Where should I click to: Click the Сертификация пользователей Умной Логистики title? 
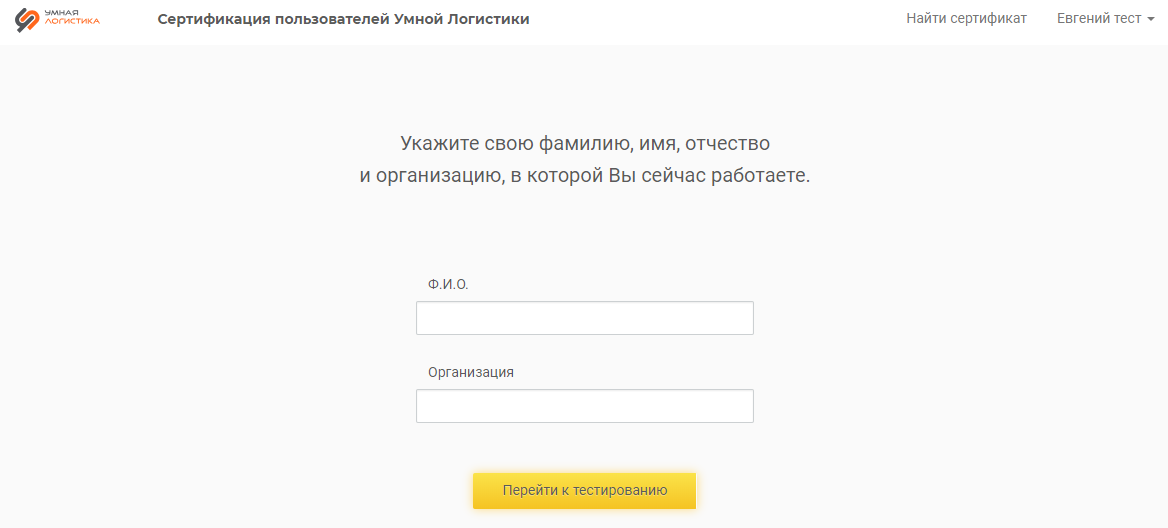343,19
